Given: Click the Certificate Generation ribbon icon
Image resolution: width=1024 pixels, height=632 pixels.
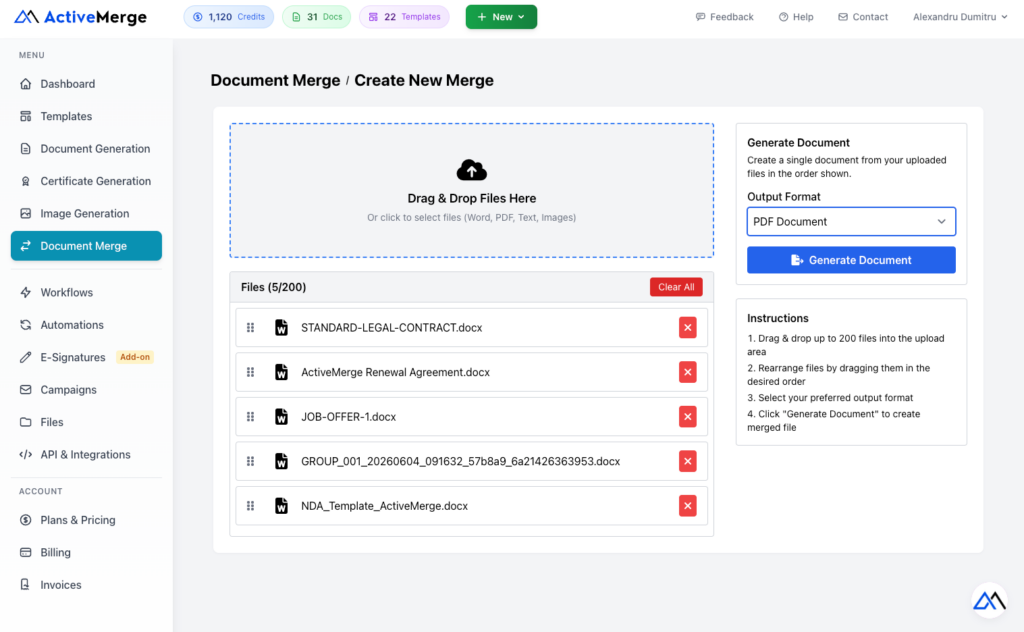Looking at the screenshot, I should (x=25, y=181).
